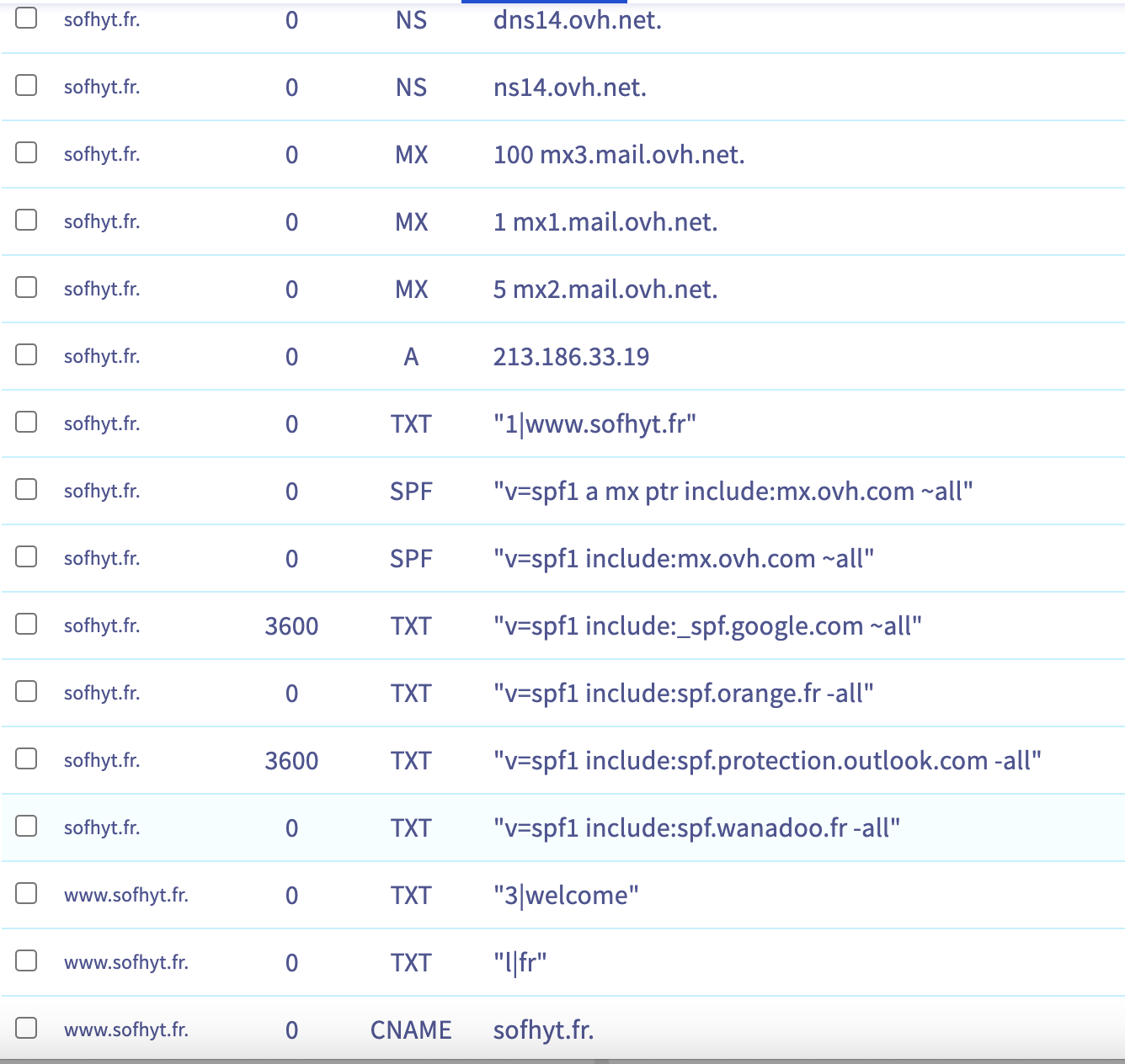This screenshot has width=1125, height=1064.
Task: Click the CNAME type label
Action: click(x=411, y=1030)
